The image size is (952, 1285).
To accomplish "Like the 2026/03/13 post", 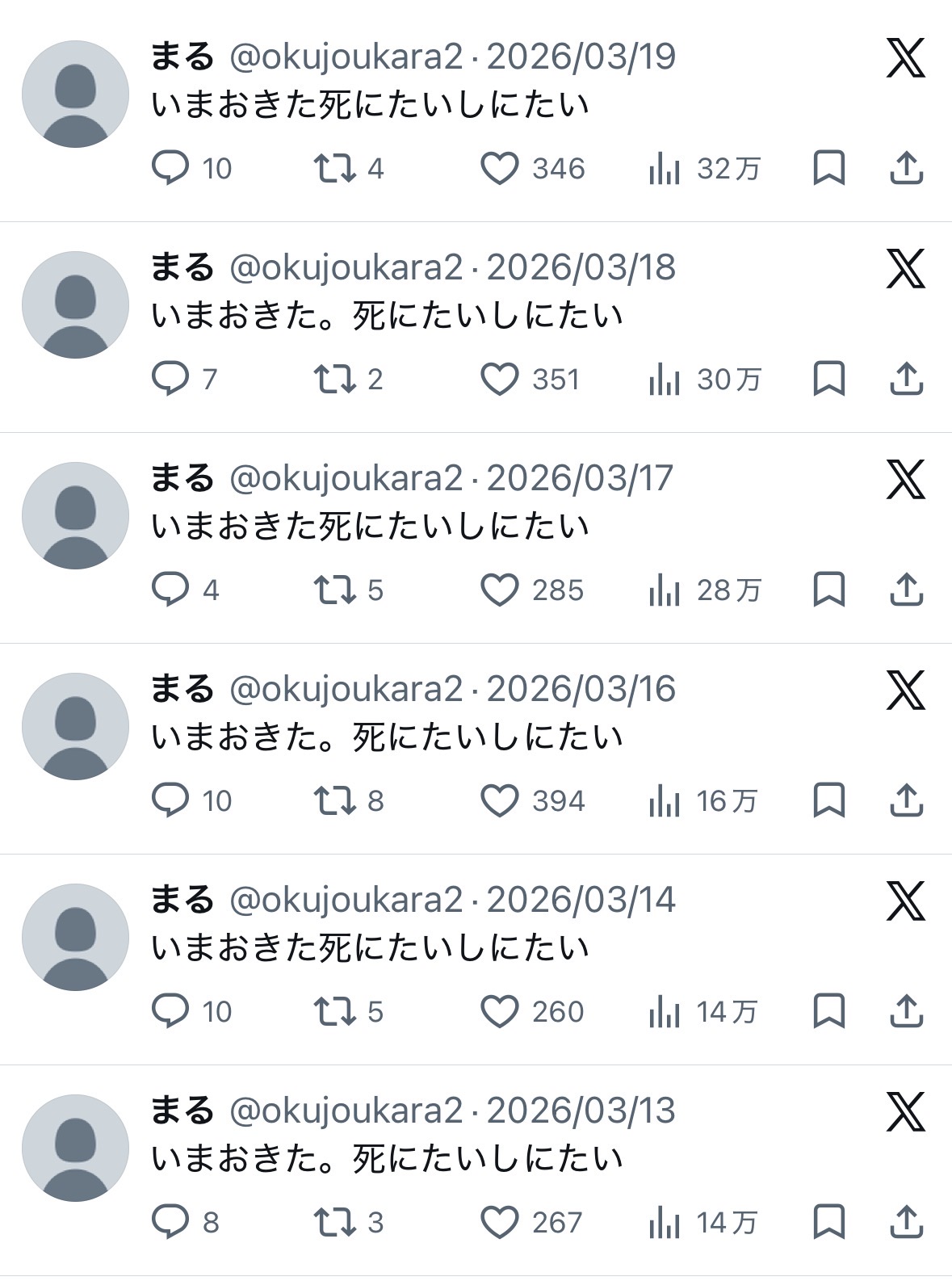I will [x=500, y=1223].
